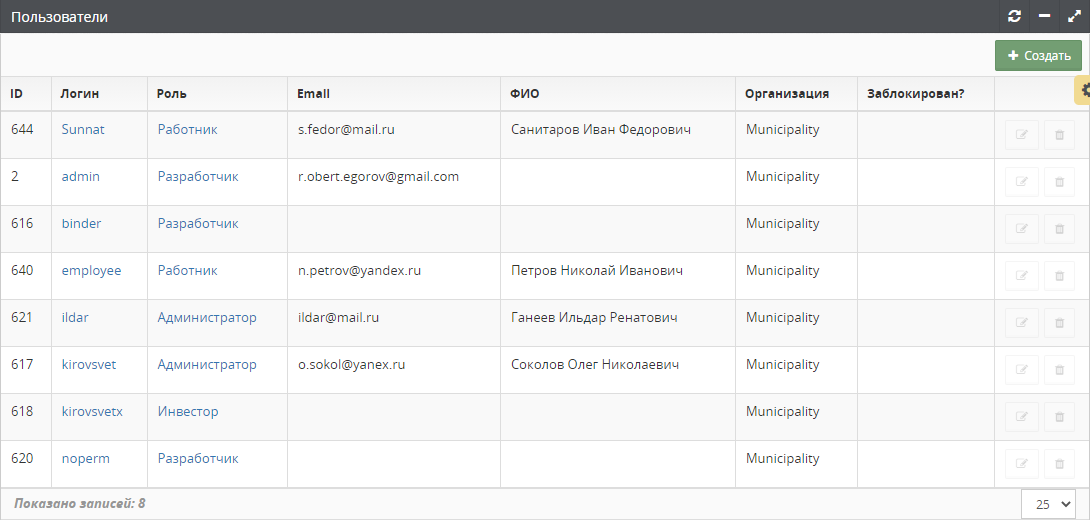Delete the employee user row
1090x520 pixels.
click(x=1059, y=276)
